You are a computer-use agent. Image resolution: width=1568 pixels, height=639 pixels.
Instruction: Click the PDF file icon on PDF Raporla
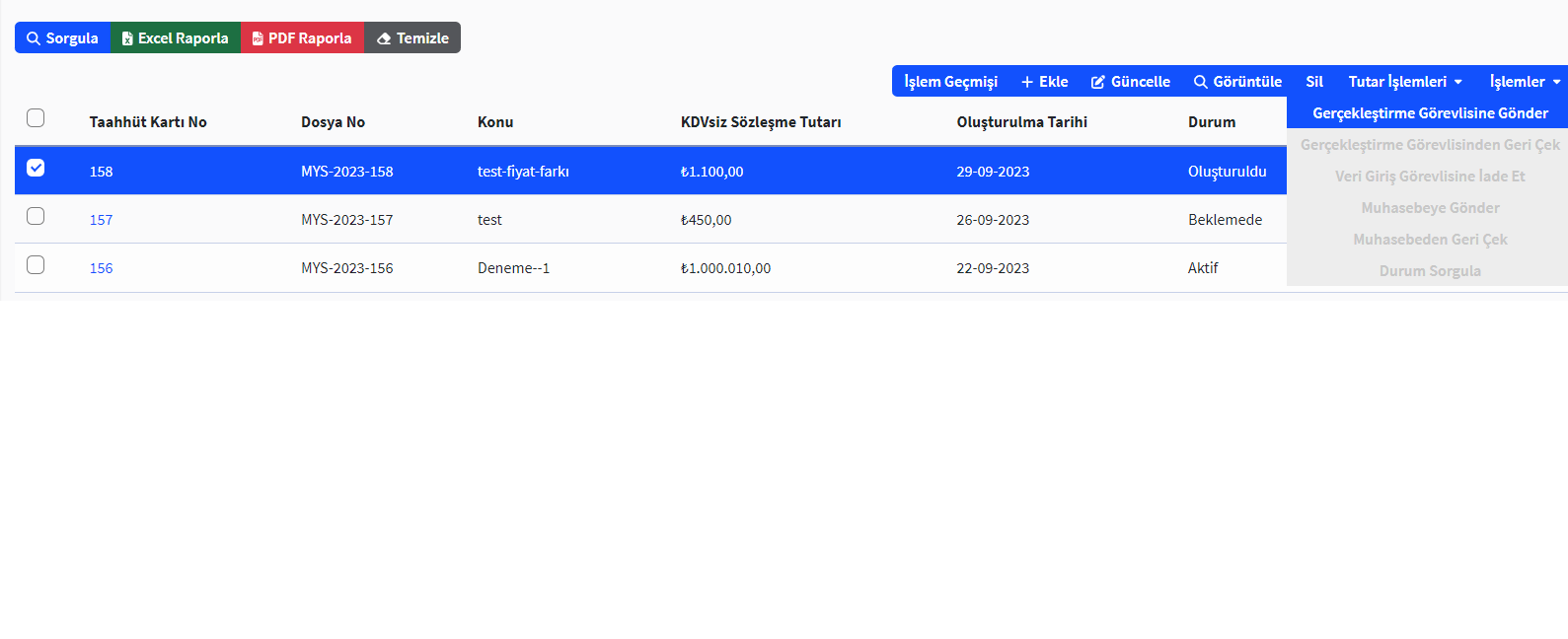[x=258, y=38]
